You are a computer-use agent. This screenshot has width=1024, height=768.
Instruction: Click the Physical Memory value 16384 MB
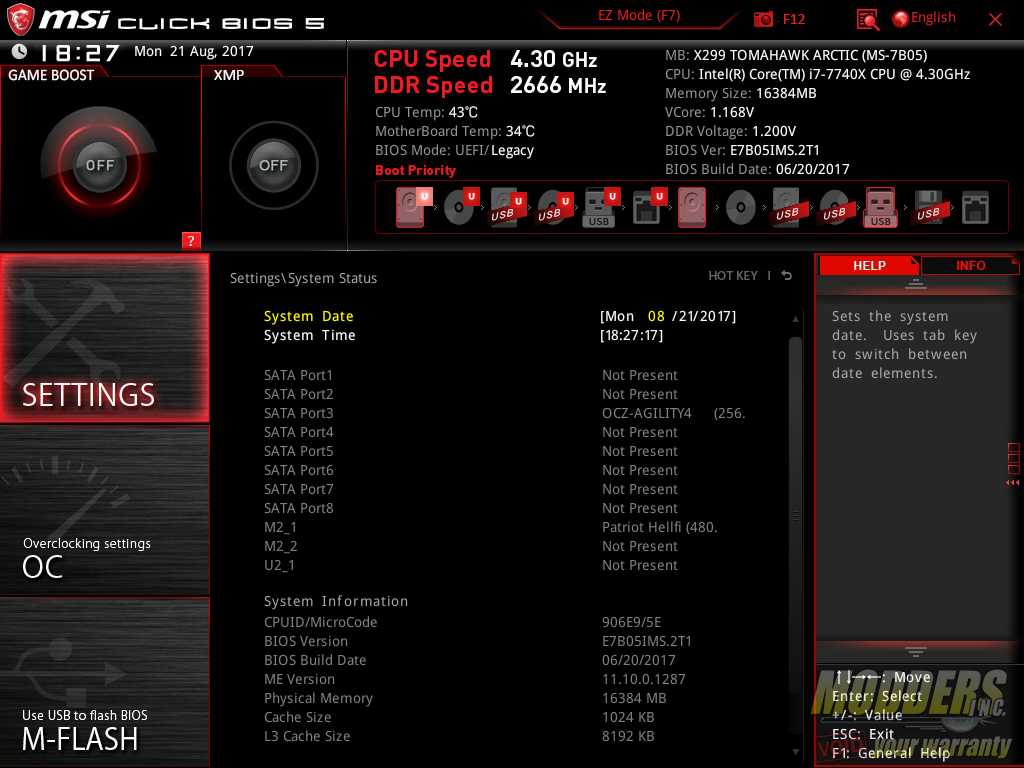point(633,698)
